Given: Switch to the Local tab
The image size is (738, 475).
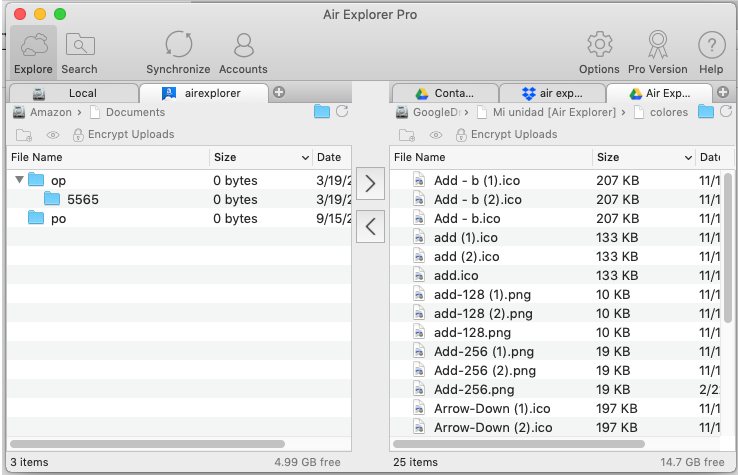Looking at the screenshot, I should pyautogui.click(x=74, y=93).
